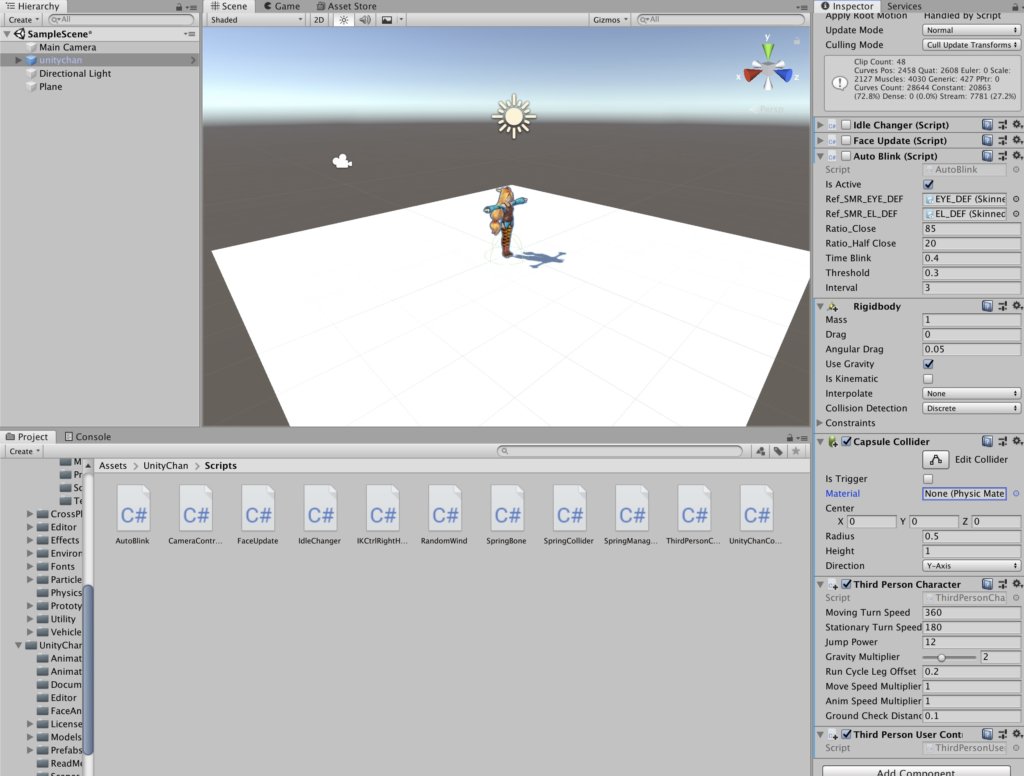Open the Collision Detection dropdown

pos(971,408)
